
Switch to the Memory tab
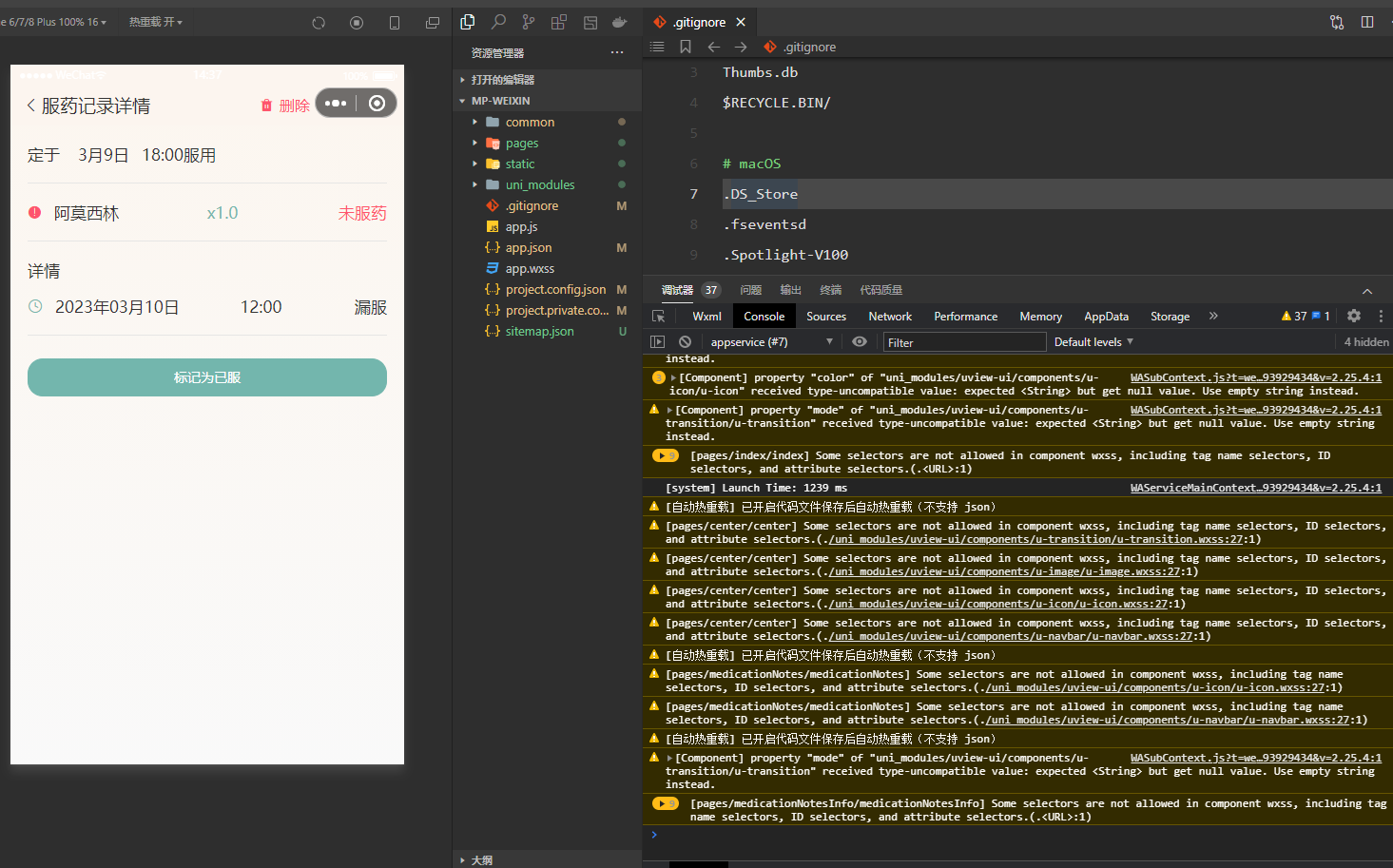(x=1041, y=317)
